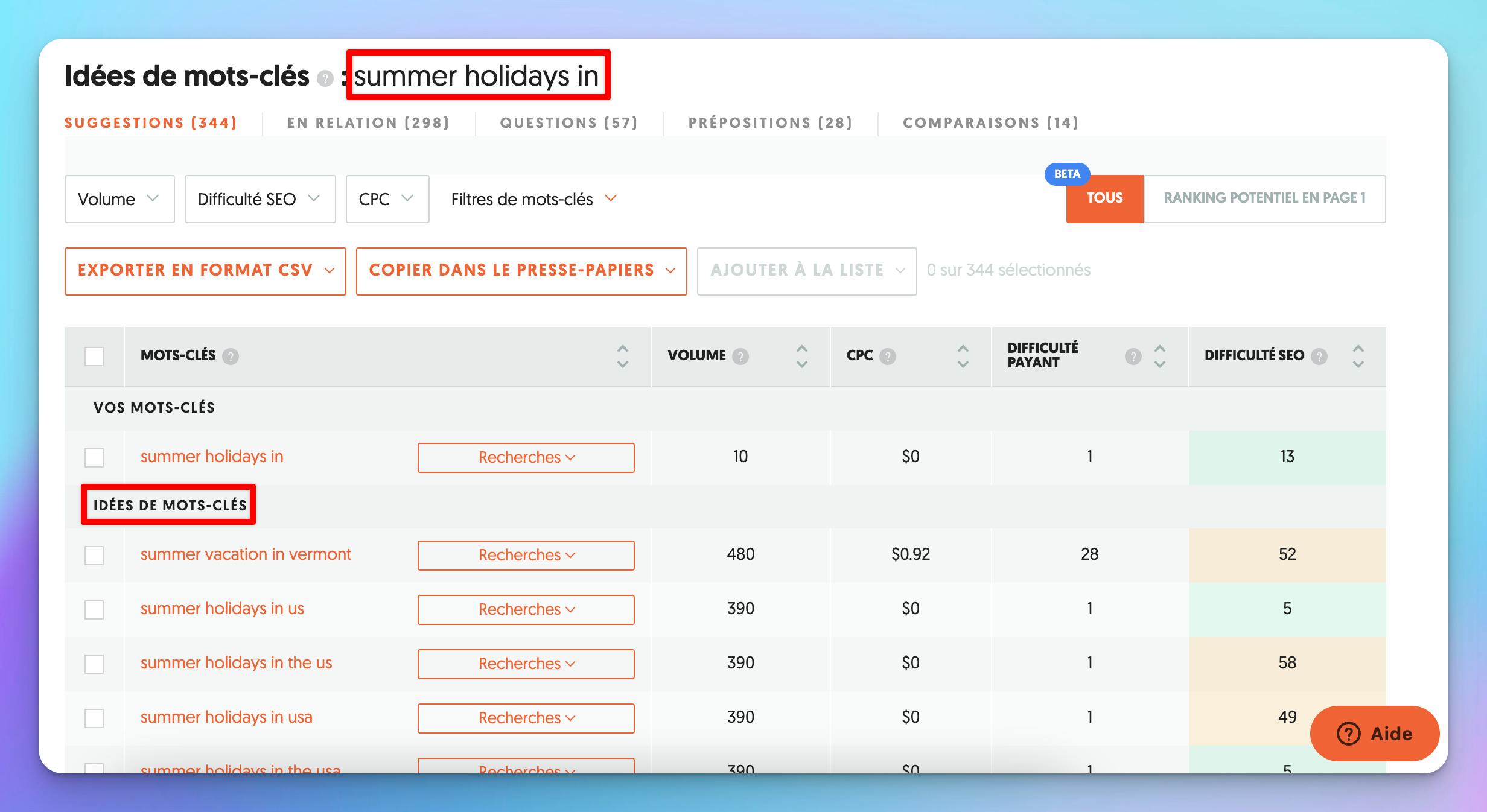Click help icon beside DIFFICULTÉ PAYANT header
1487x812 pixels.
coord(1133,357)
